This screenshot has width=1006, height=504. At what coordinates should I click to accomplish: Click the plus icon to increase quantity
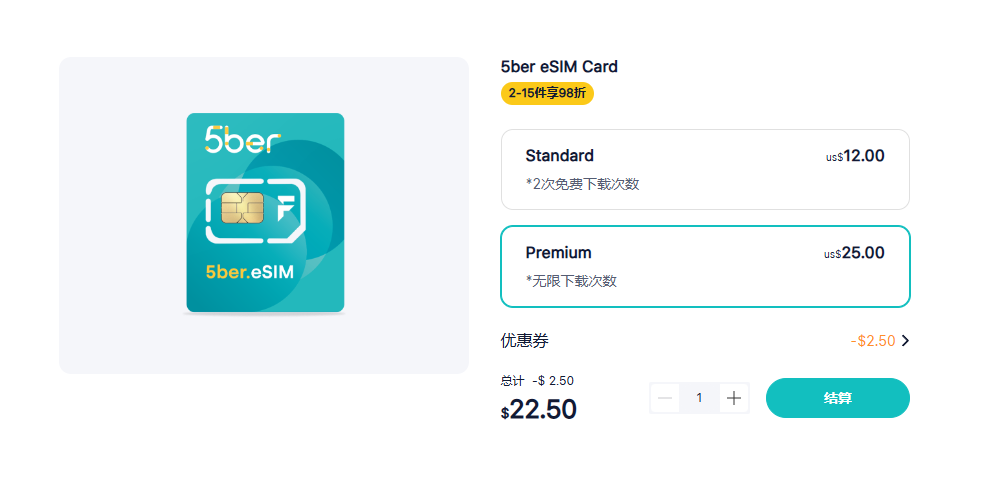(x=733, y=398)
